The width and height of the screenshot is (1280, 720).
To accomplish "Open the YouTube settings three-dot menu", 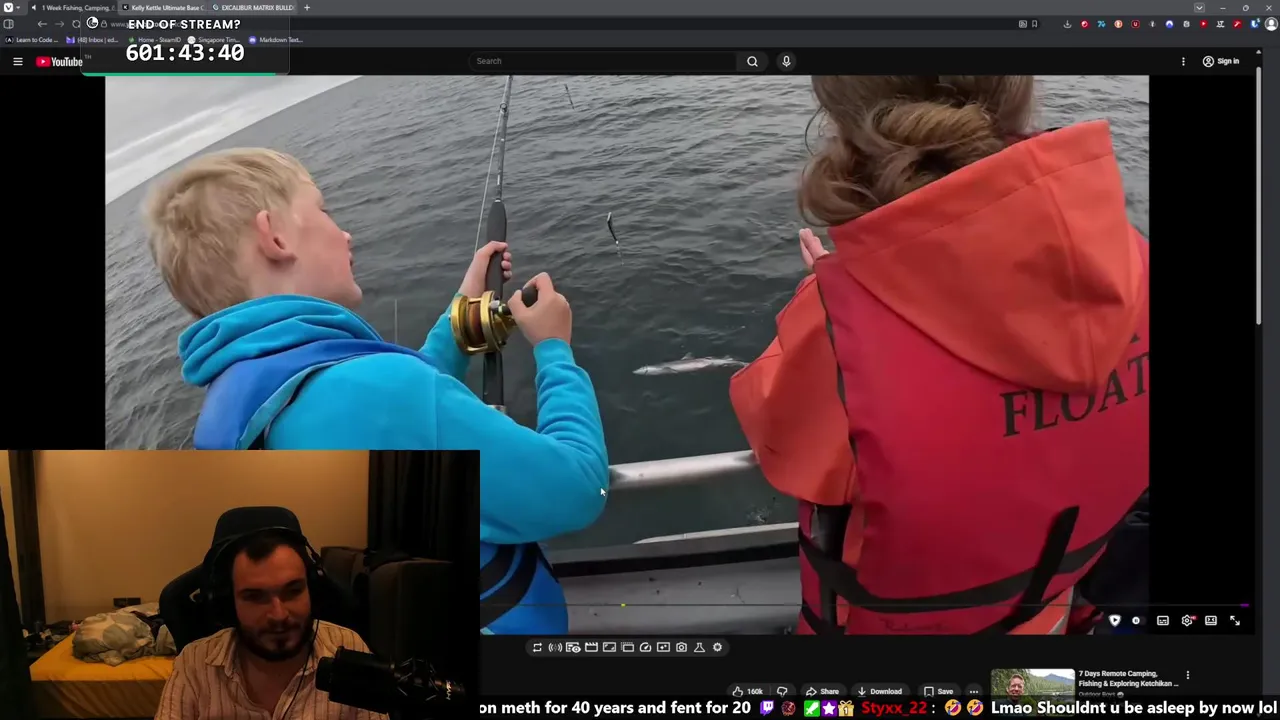I will pyautogui.click(x=1183, y=61).
